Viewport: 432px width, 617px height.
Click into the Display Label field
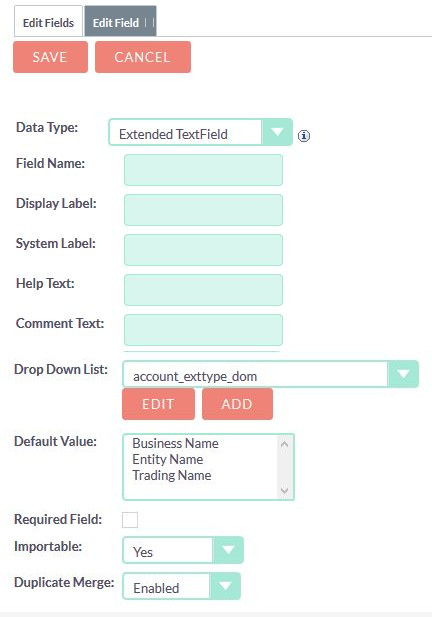click(x=203, y=210)
